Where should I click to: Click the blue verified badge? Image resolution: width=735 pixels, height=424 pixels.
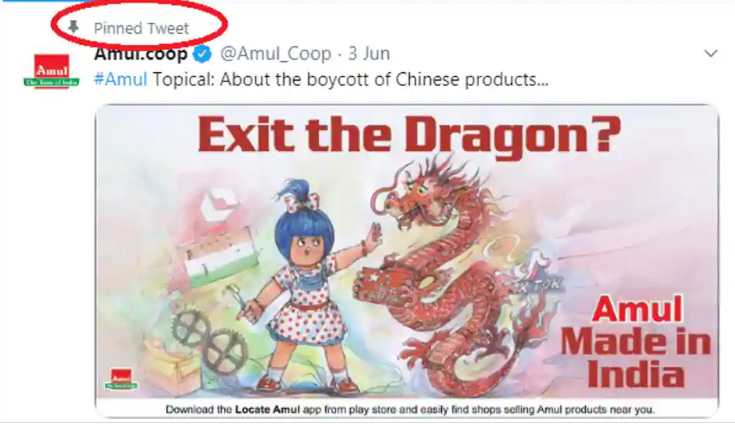click(x=202, y=54)
